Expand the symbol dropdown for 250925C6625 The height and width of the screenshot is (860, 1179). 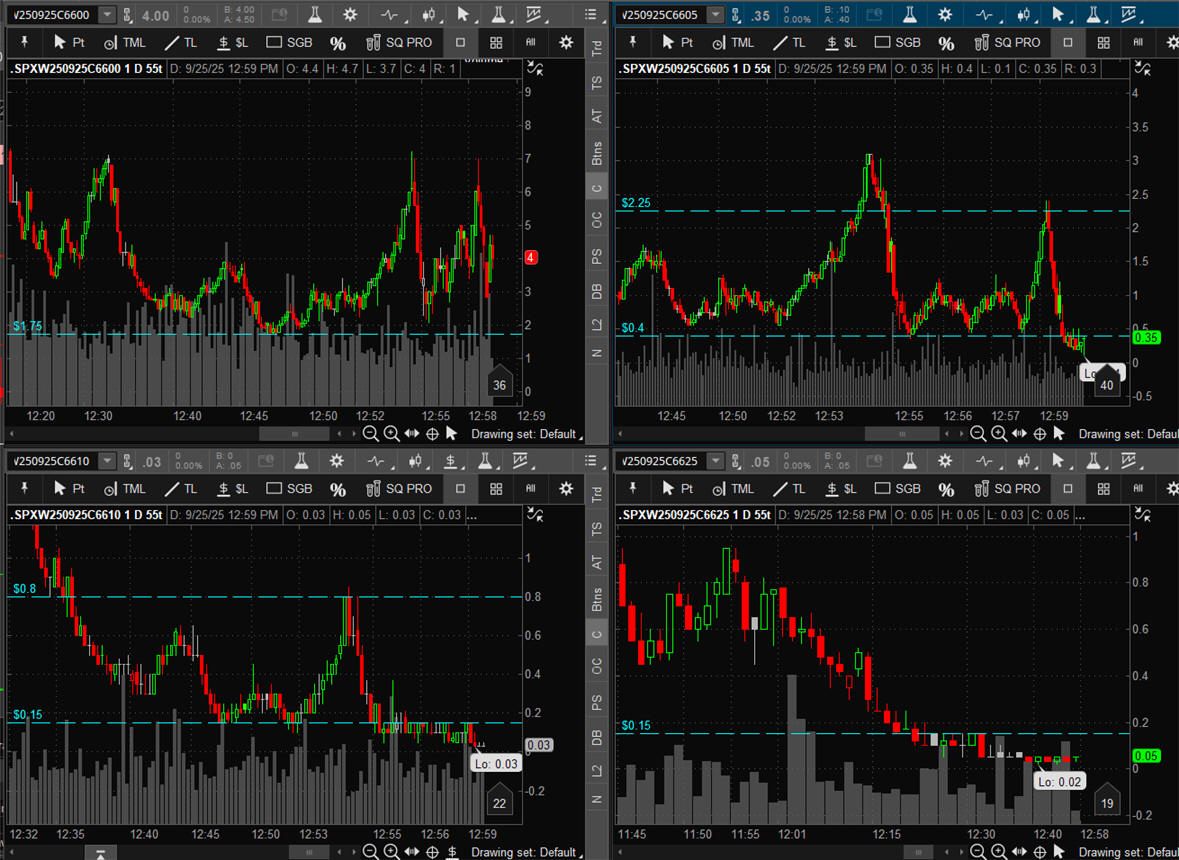715,461
